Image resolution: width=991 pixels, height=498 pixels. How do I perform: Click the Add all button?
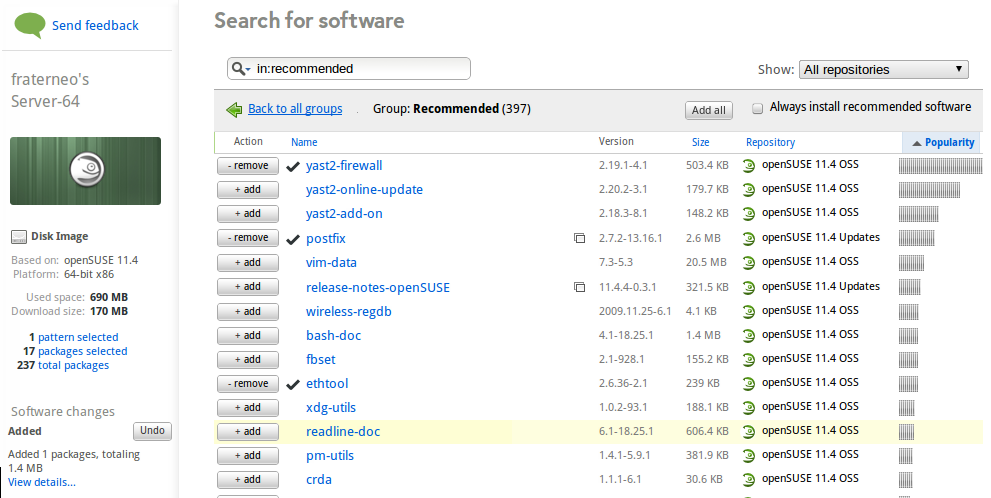(708, 110)
